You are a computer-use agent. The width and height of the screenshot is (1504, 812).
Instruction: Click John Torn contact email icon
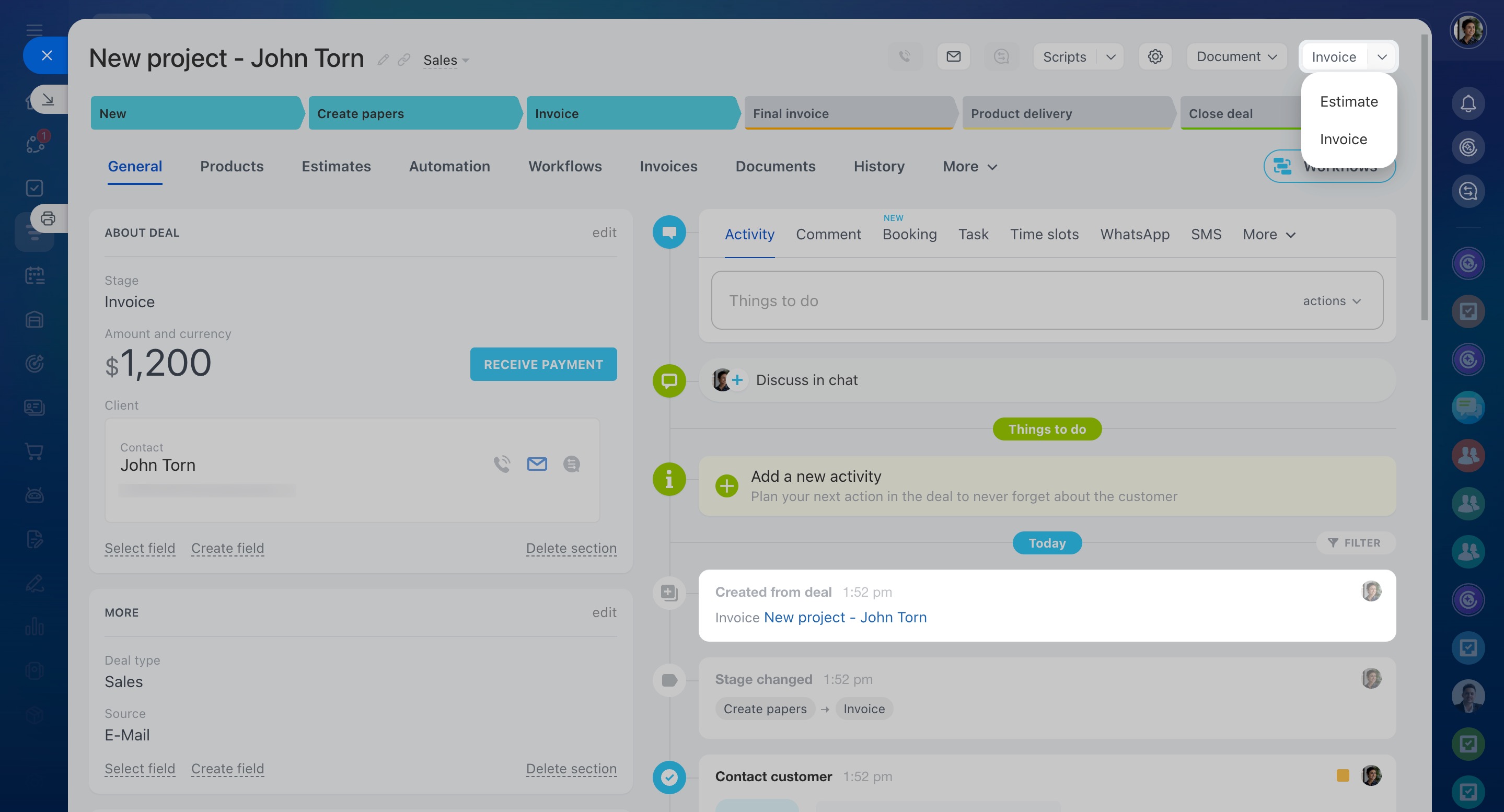tap(537, 464)
